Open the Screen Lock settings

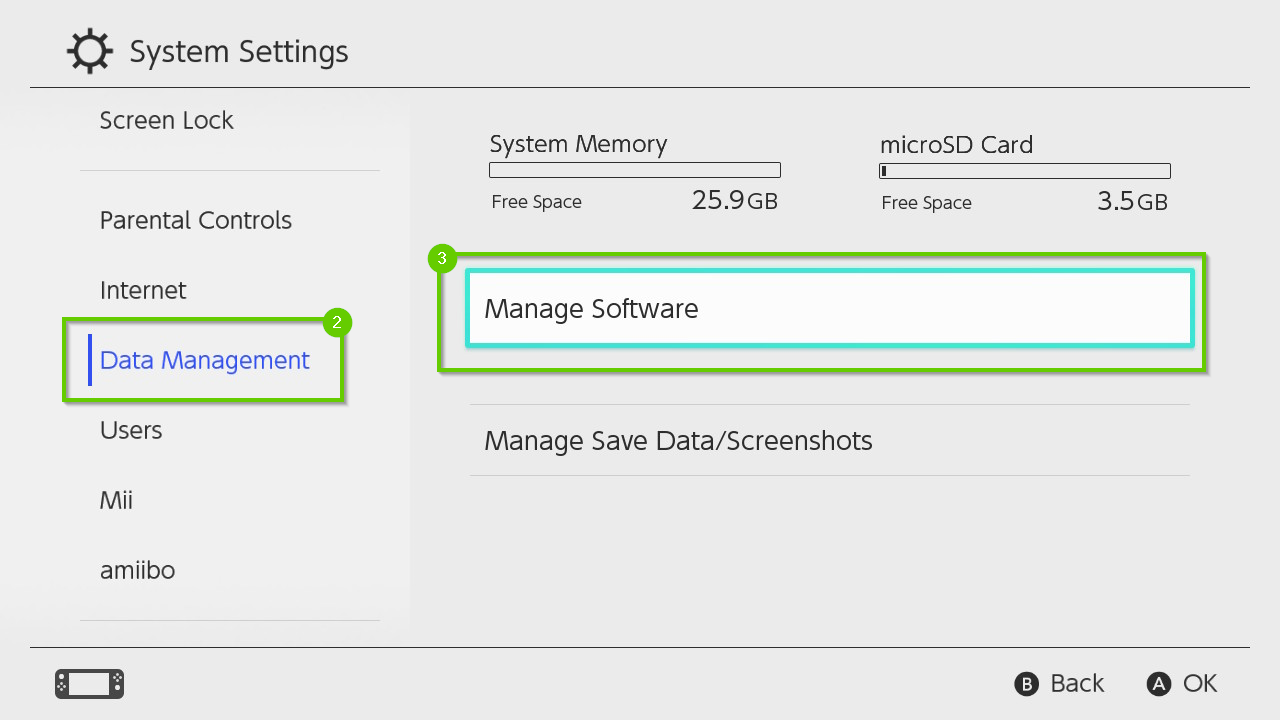166,120
